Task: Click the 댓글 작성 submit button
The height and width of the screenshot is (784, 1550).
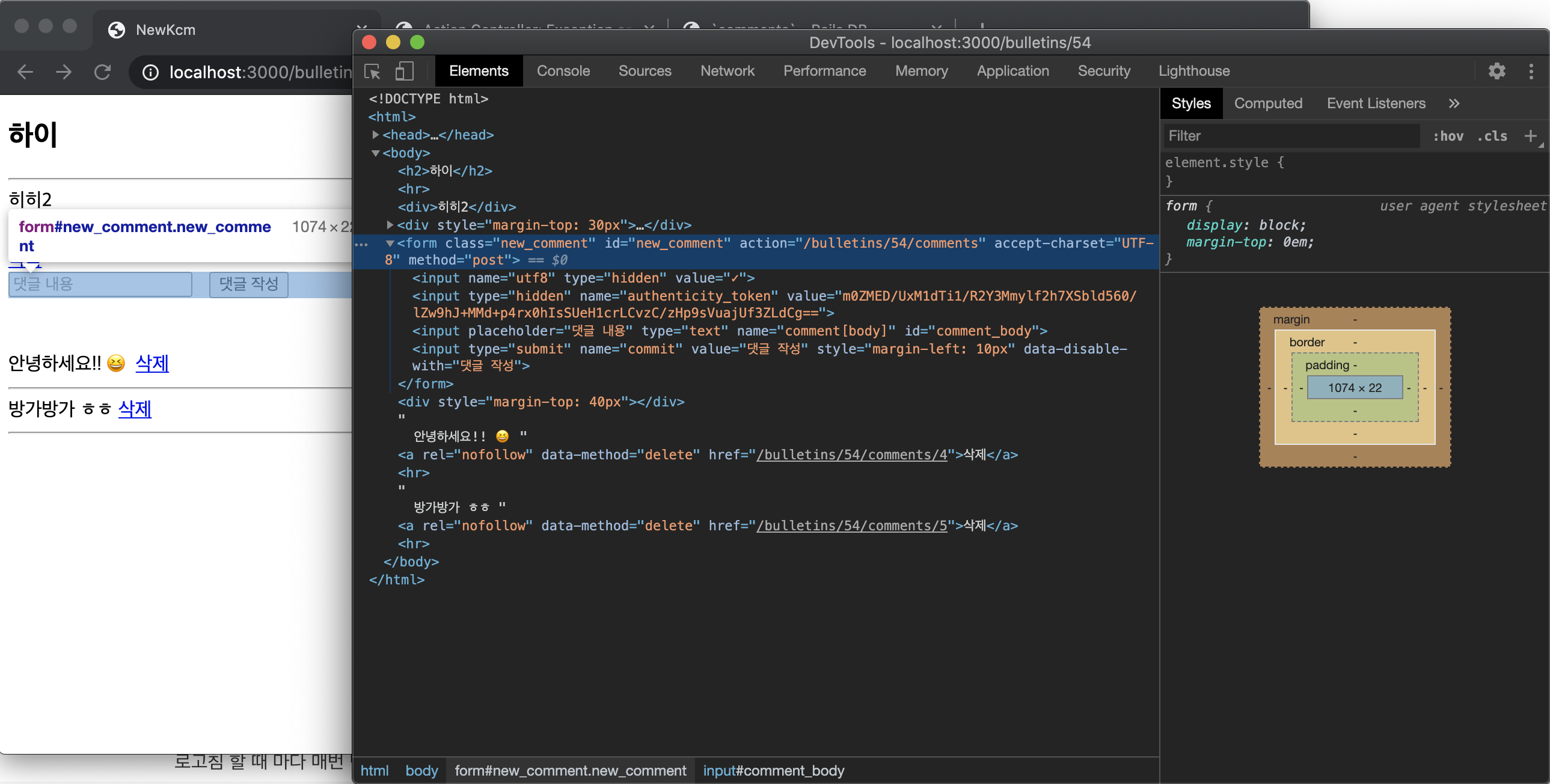Action: coord(248,284)
